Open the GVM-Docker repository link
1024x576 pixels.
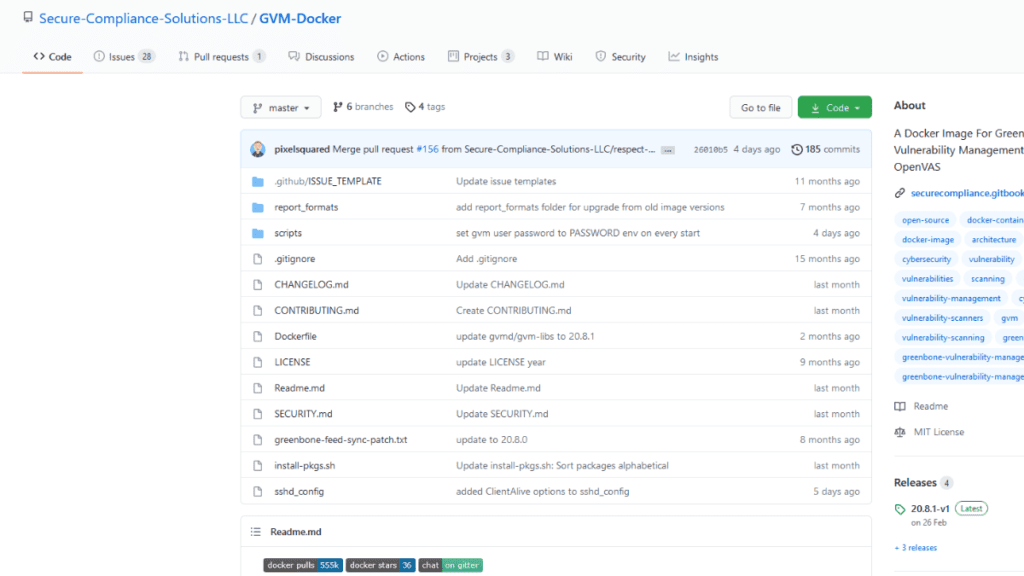point(300,18)
